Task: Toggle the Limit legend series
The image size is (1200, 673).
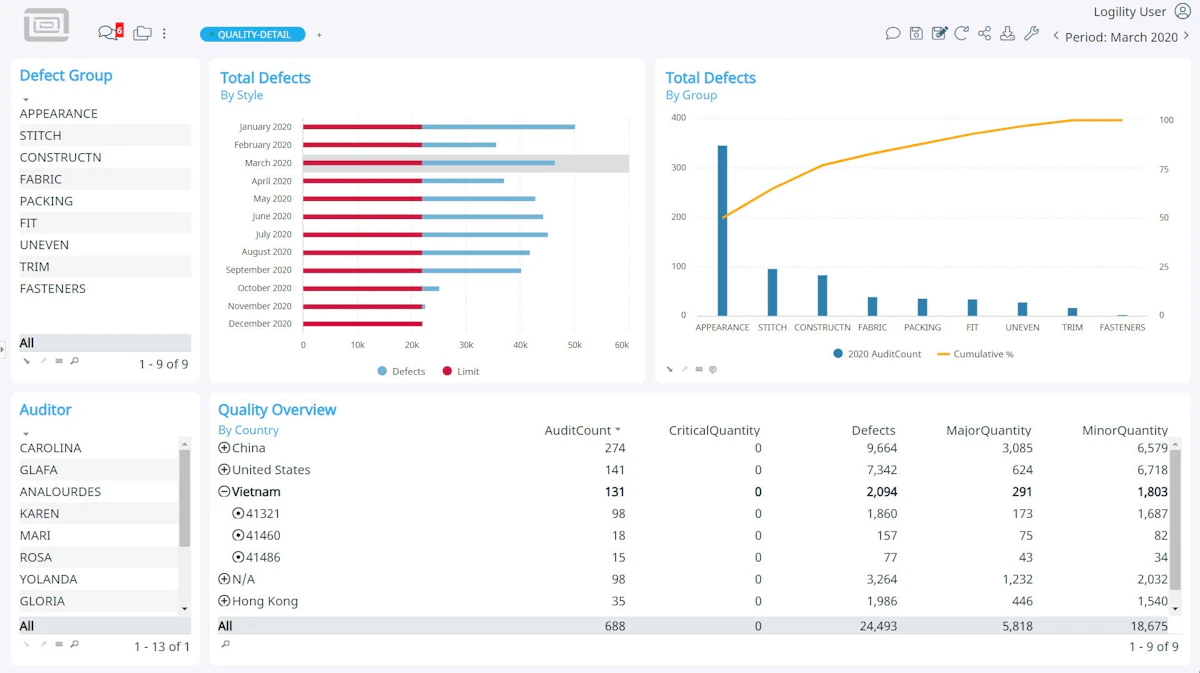Action: [460, 371]
